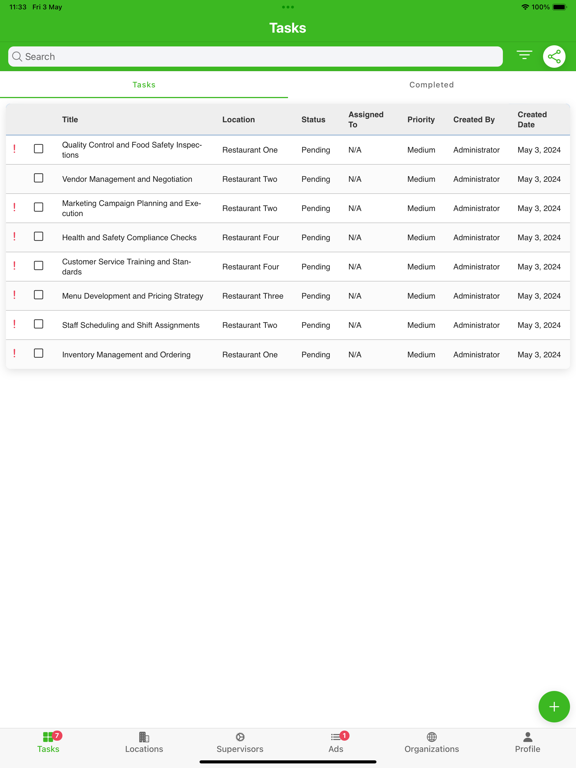This screenshot has width=576, height=768.
Task: Click the exclamation mark on Marketing Campaign row
Action: coord(14,207)
